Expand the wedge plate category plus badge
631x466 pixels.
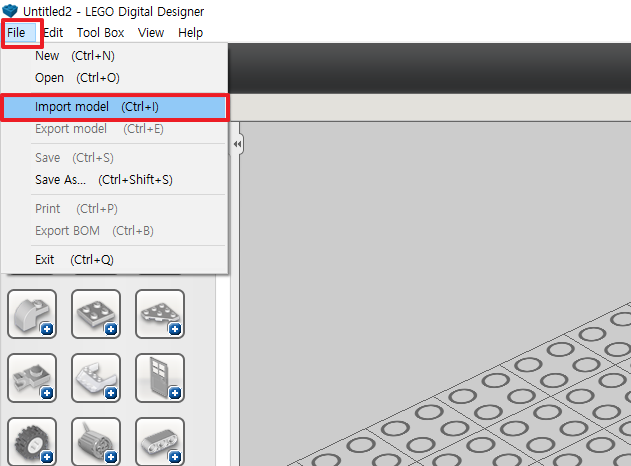pyautogui.click(x=175, y=329)
